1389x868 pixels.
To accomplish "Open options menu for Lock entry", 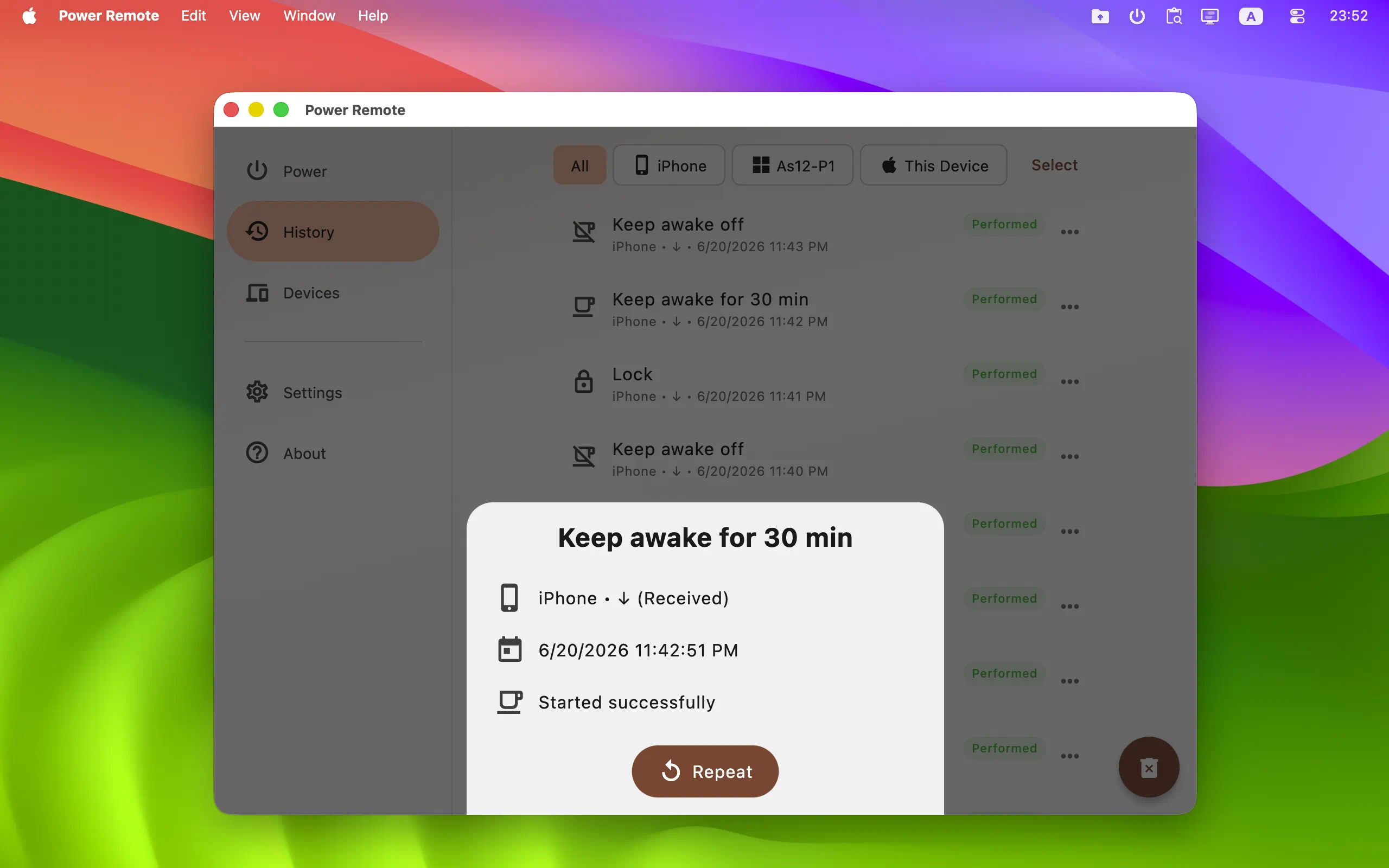I will [x=1070, y=382].
